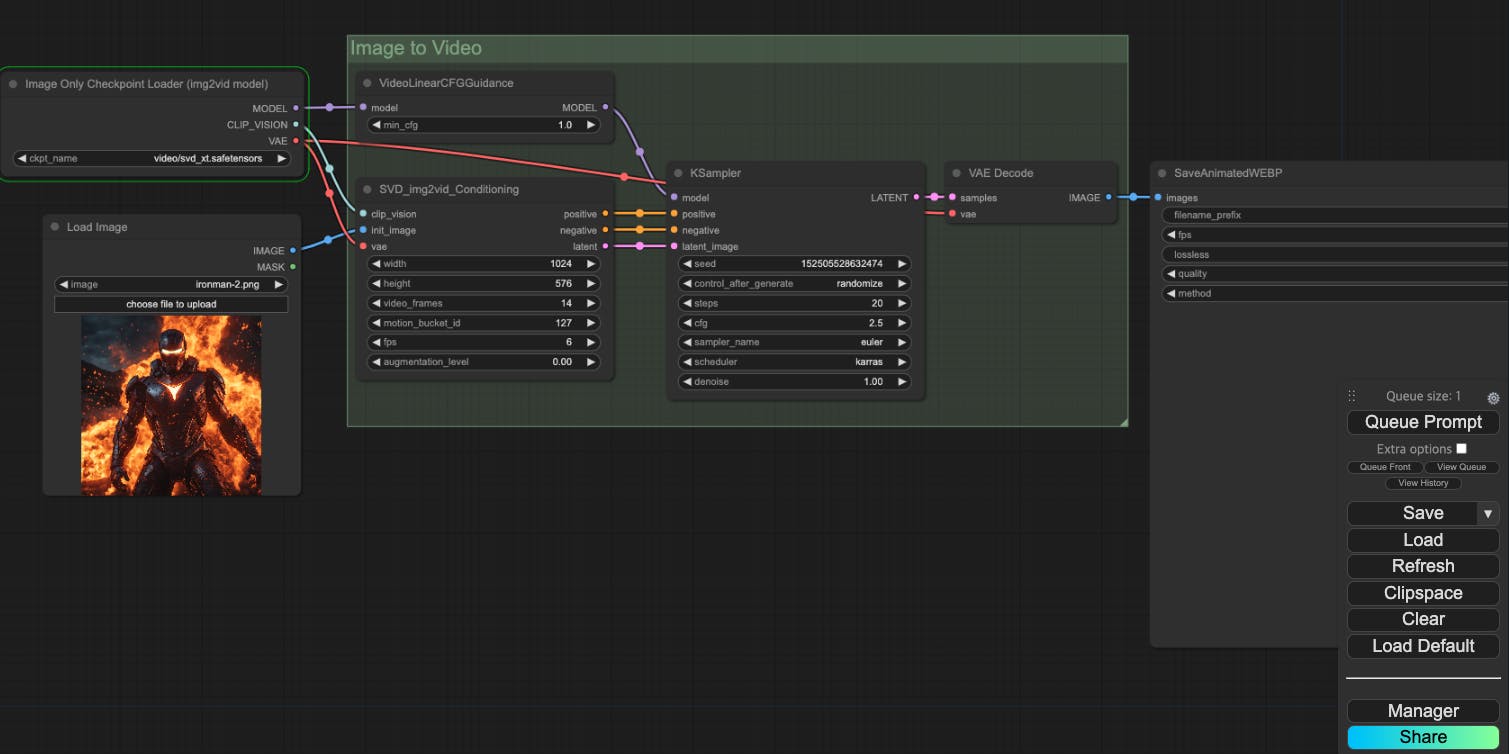Open settings with the gear icon
The width and height of the screenshot is (1509, 754).
1493,398
